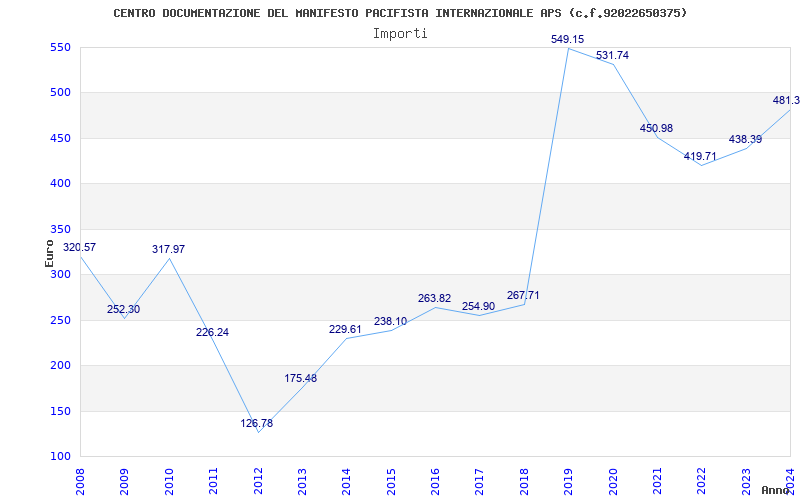This screenshot has width=800, height=500.
Task: Select data label 126.78
Action: [257, 423]
